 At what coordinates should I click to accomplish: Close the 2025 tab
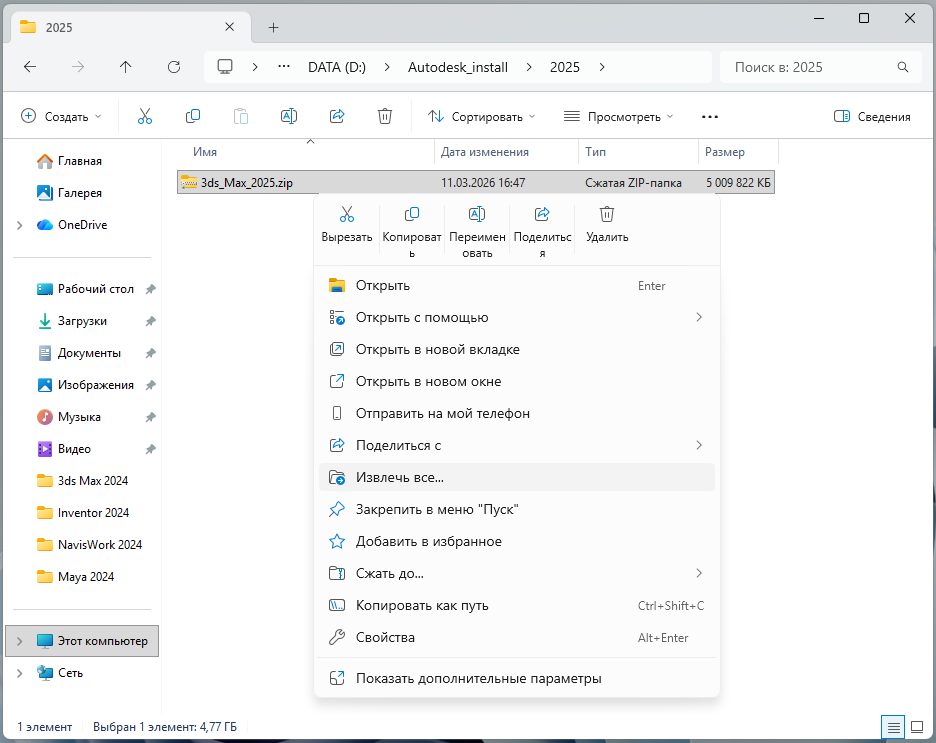(x=229, y=27)
